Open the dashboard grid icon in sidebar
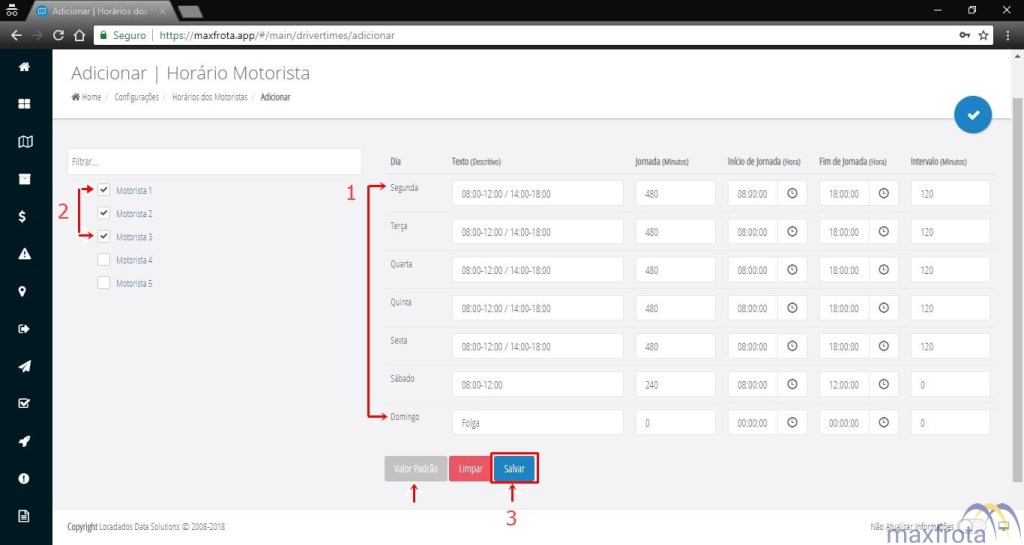 point(25,104)
